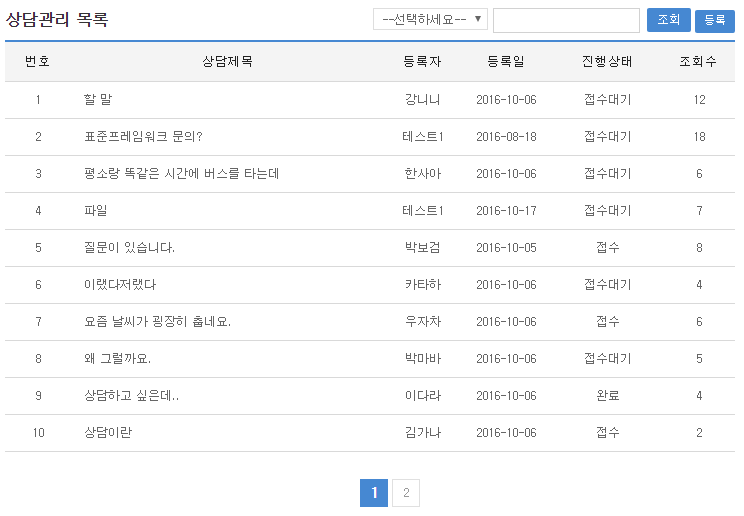Click the 진행상태 column header

click(x=606, y=62)
